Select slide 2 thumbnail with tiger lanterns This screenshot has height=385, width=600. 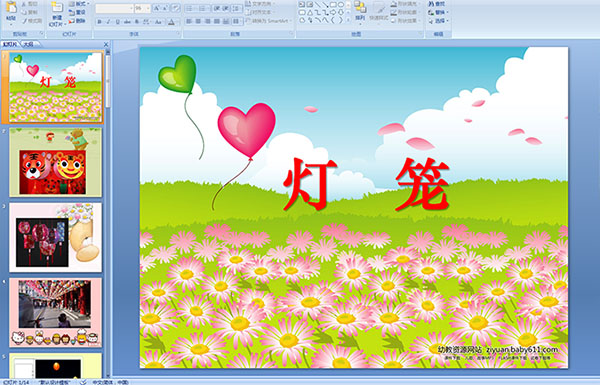[x=55, y=162]
